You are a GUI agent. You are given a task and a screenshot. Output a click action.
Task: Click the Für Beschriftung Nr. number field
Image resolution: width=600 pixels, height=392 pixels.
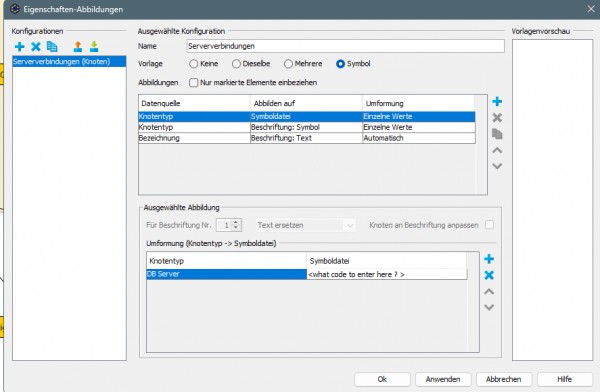[x=225, y=225]
